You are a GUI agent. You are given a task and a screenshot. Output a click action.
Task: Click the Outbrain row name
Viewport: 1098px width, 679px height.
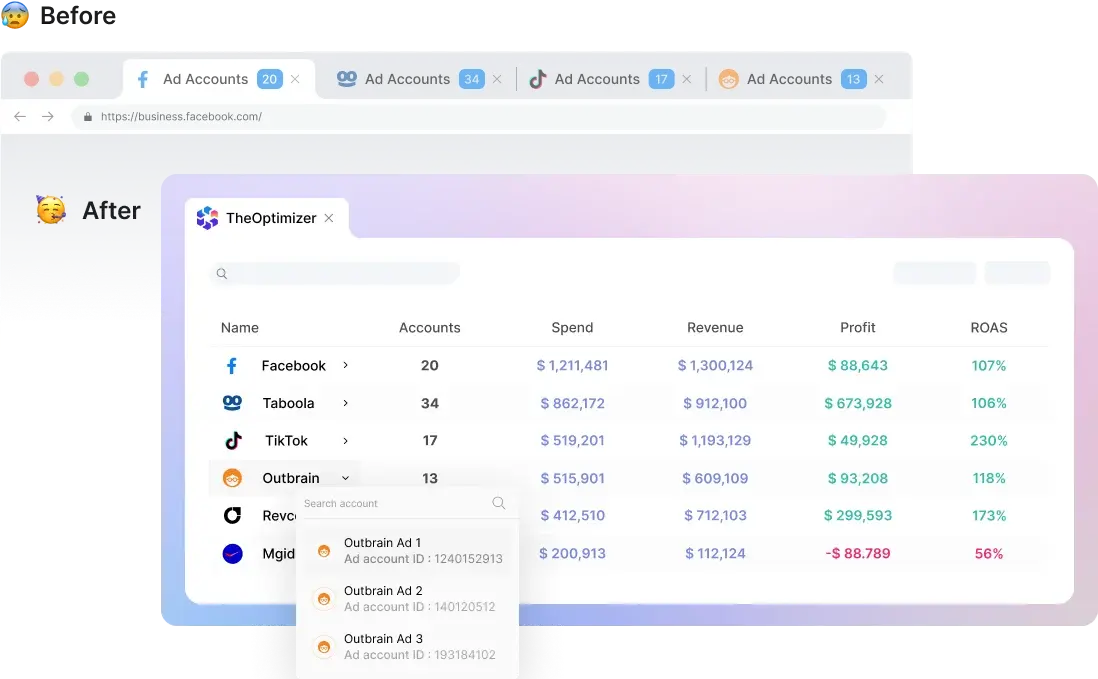point(291,478)
